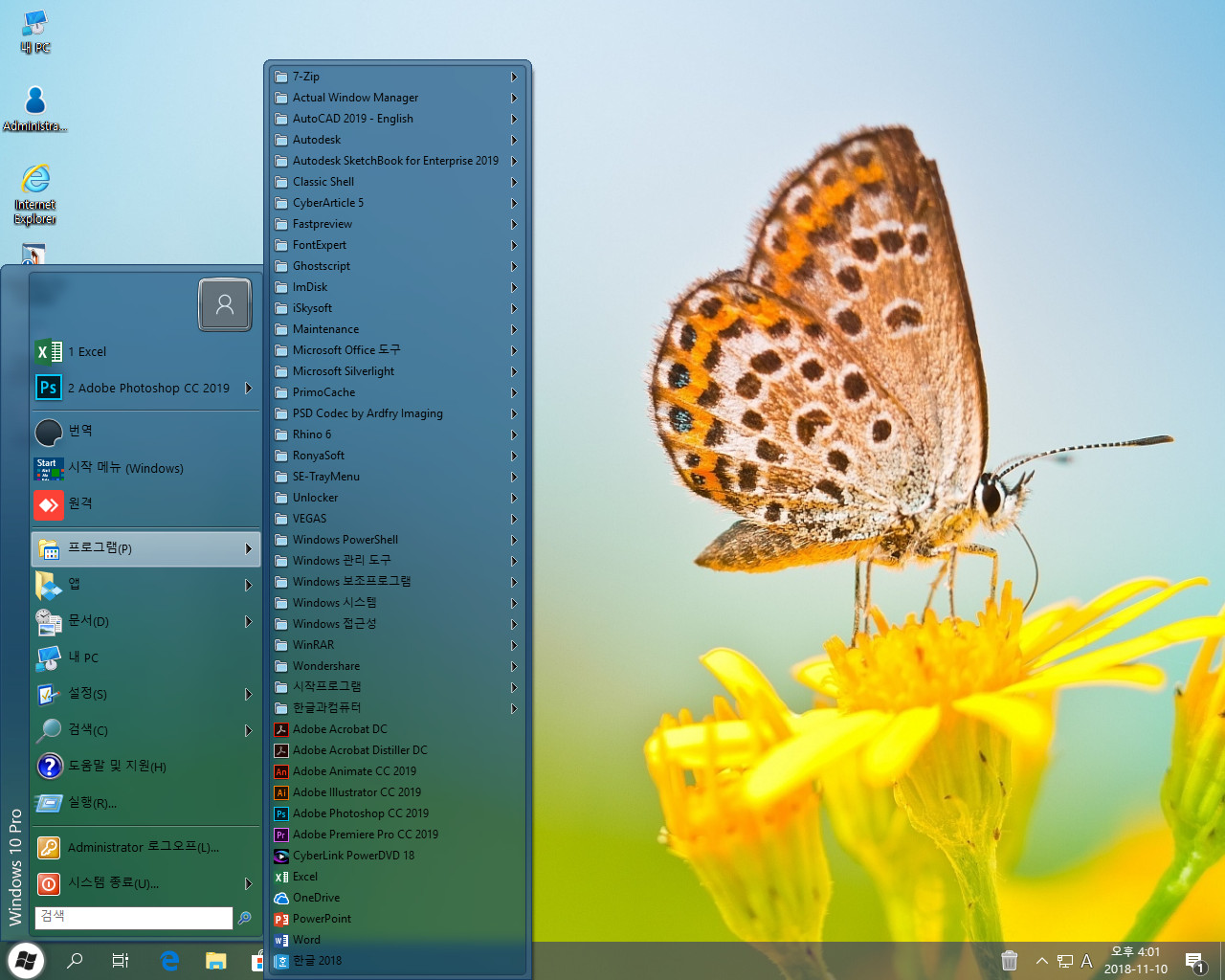This screenshot has width=1225, height=980.
Task: Expand Adobe Photoshop CC 2019 jump list arrow
Action: click(x=249, y=388)
